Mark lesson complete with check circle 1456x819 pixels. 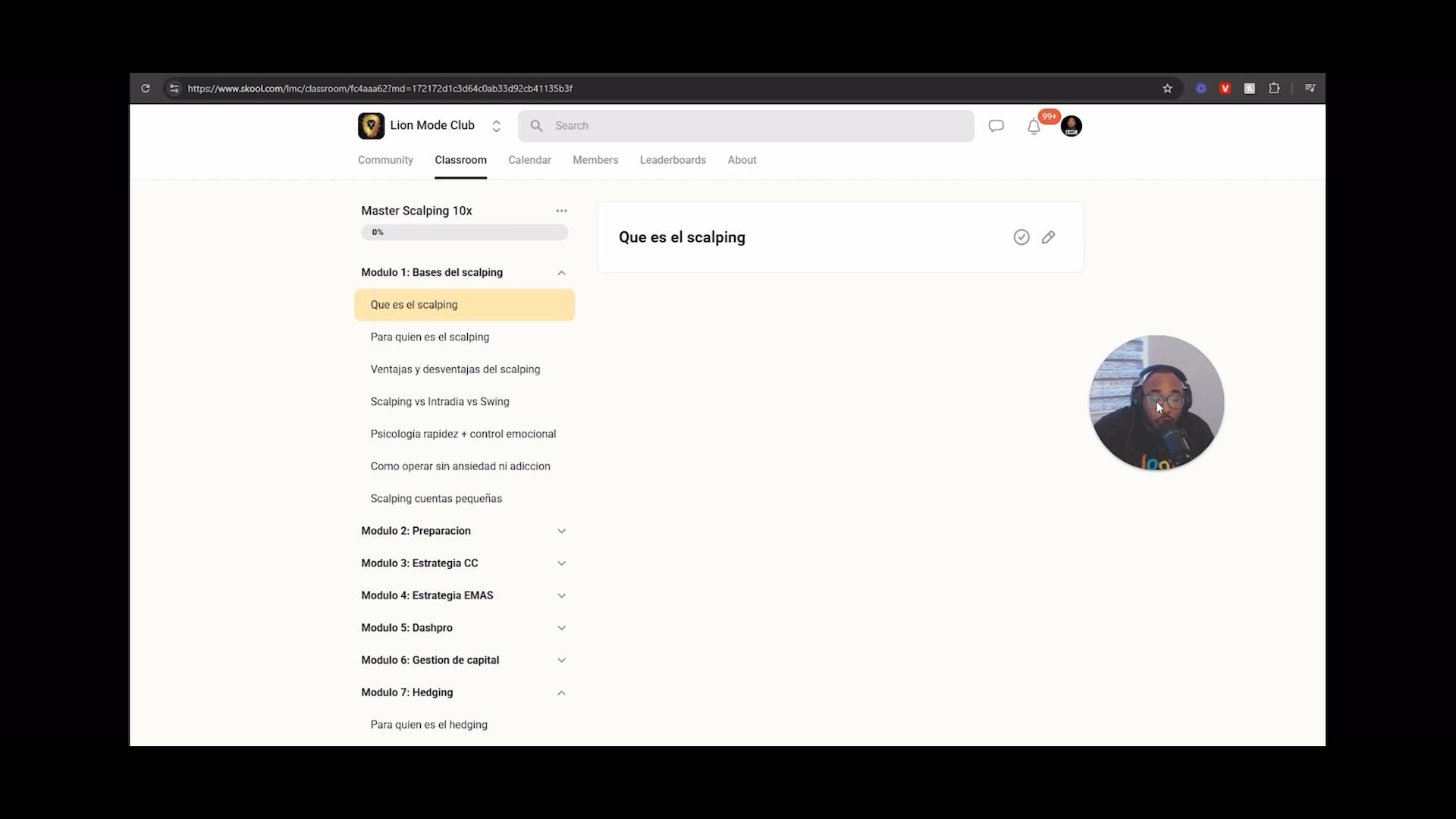(1021, 237)
